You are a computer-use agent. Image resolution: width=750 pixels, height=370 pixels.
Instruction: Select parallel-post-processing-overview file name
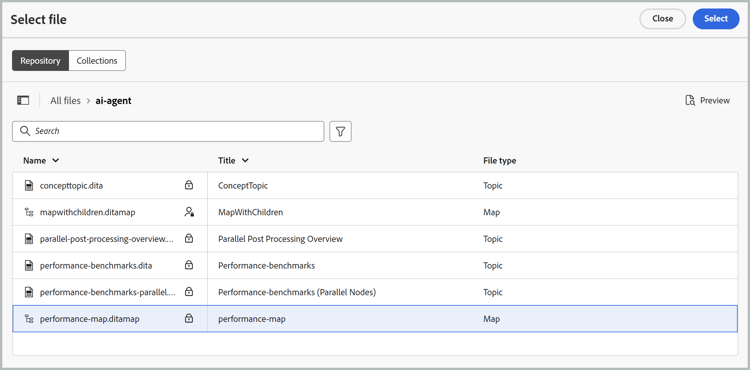coord(108,239)
